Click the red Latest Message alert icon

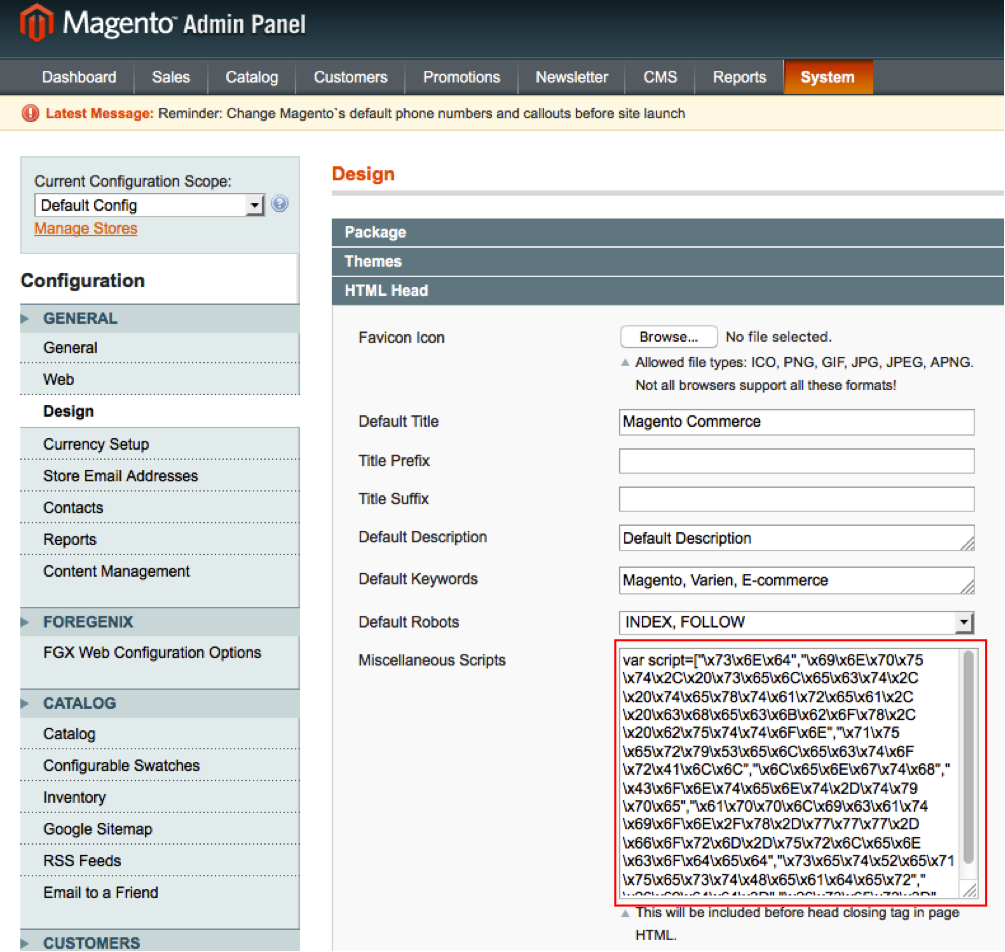(30, 114)
